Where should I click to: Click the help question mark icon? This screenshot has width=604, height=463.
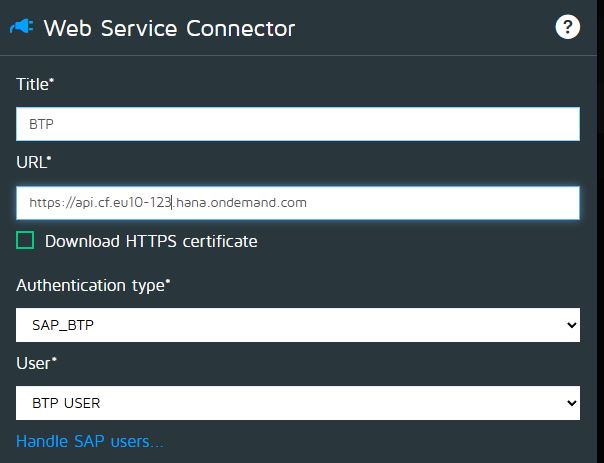[568, 27]
